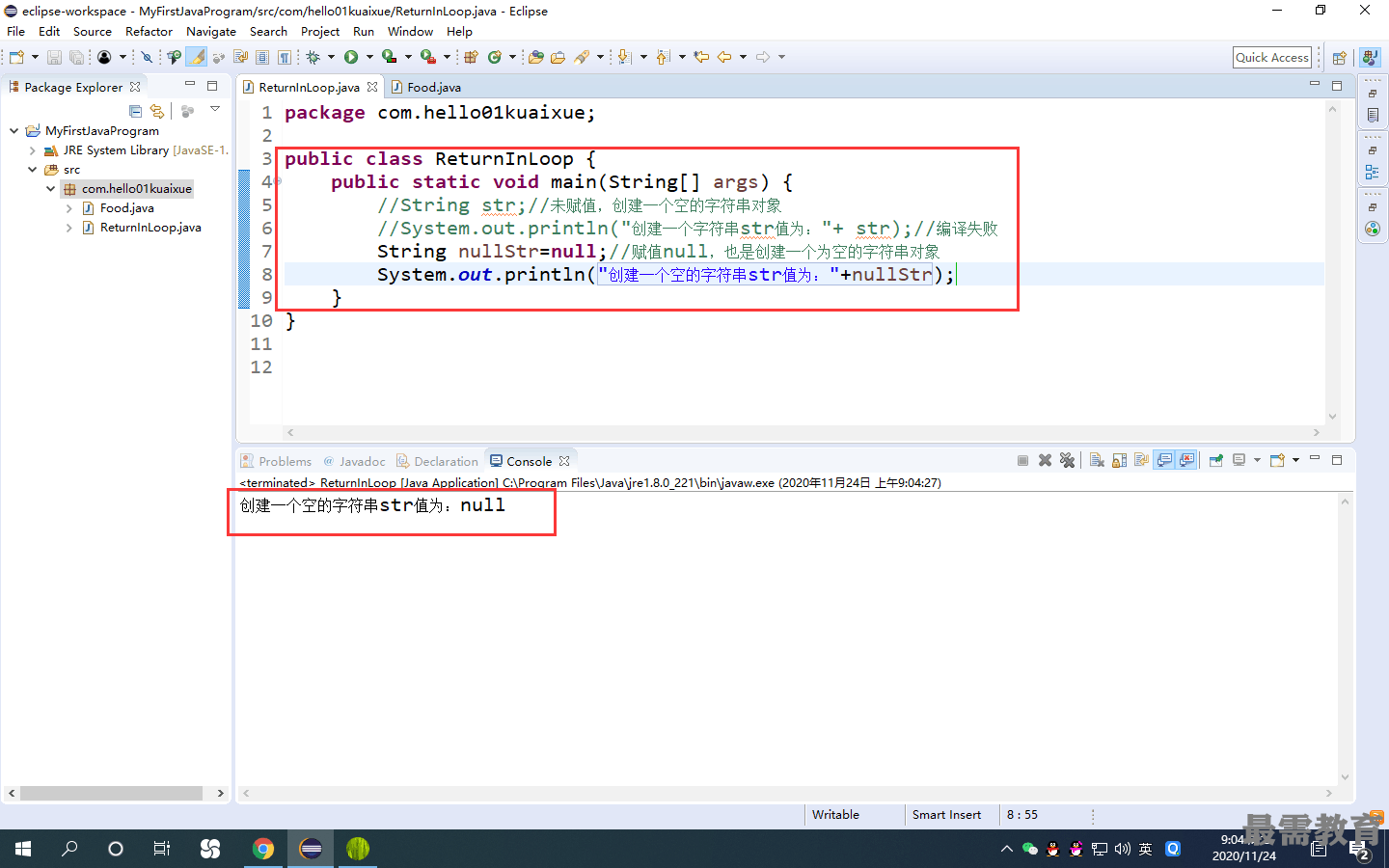Toggle Block Selection Mode icon
1389x868 pixels.
[x=262, y=57]
